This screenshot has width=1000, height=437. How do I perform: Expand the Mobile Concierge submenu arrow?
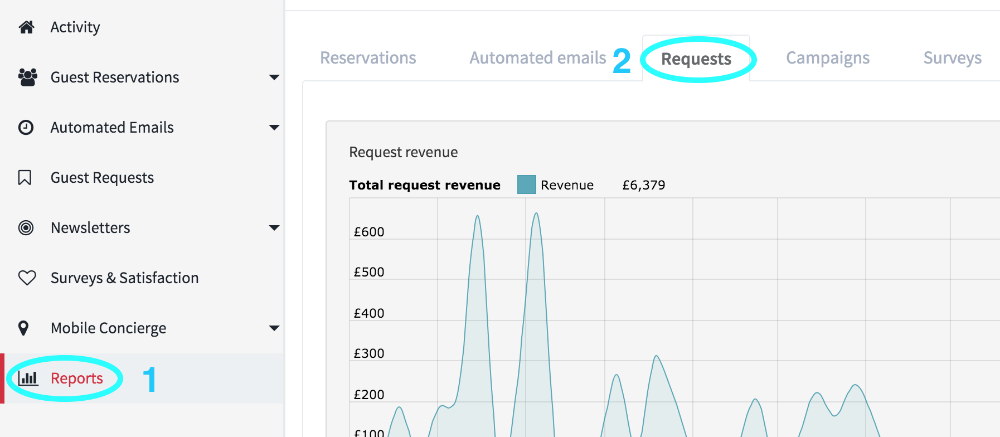pos(274,329)
